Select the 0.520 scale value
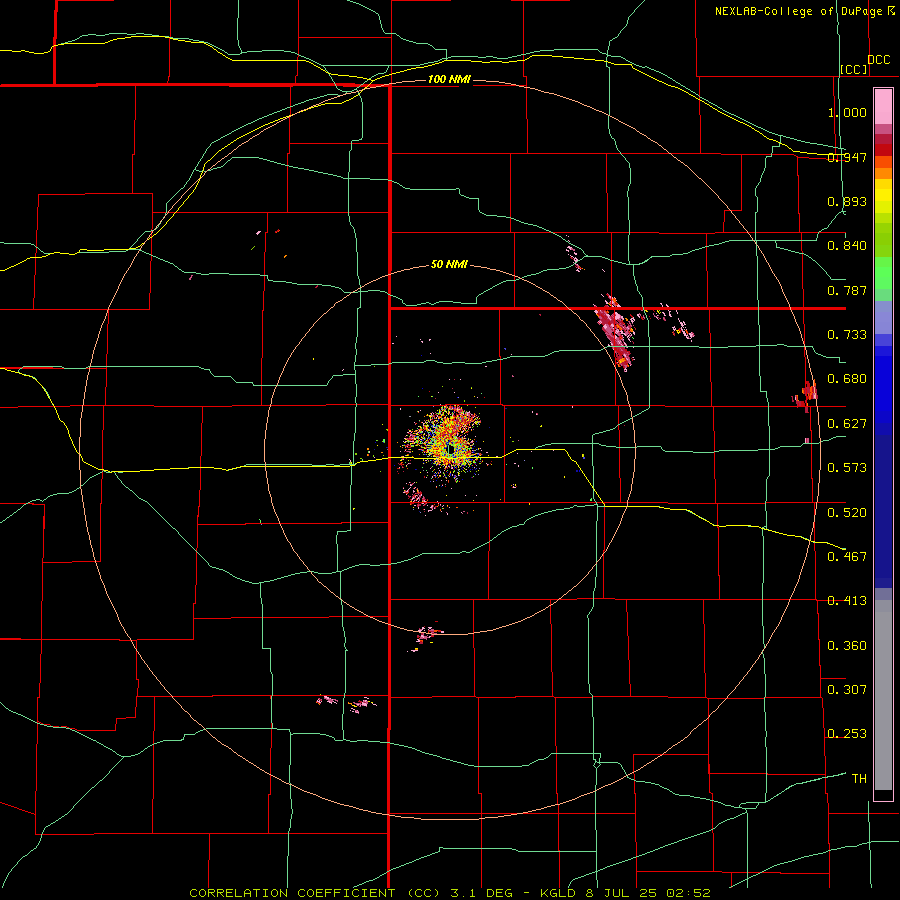Image resolution: width=900 pixels, height=900 pixels. click(847, 513)
